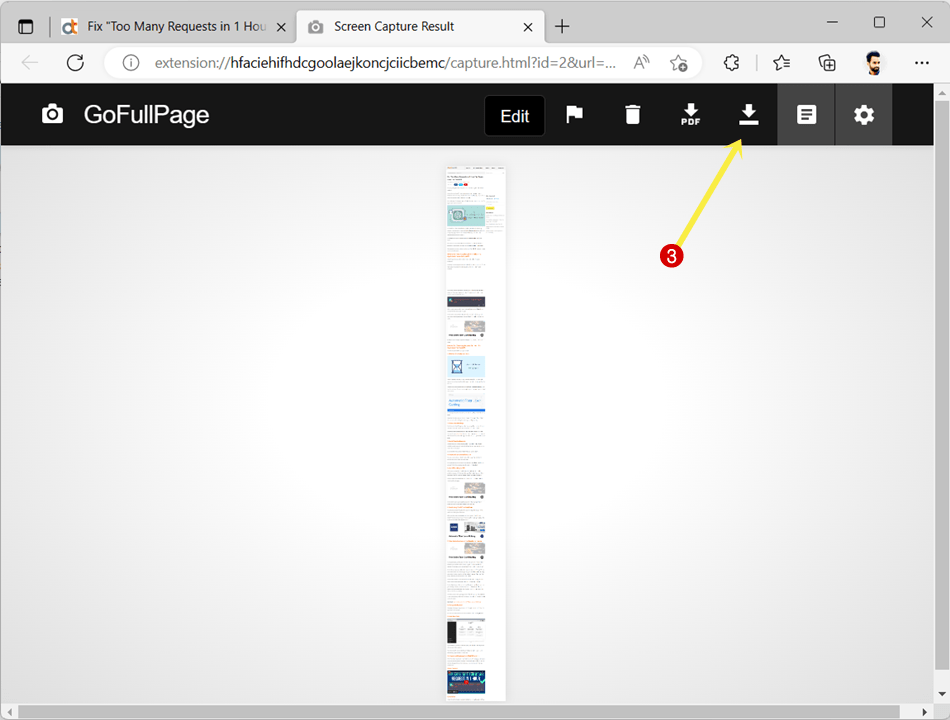Delete the captured screenshot
Image resolution: width=950 pixels, height=720 pixels.
pos(632,114)
